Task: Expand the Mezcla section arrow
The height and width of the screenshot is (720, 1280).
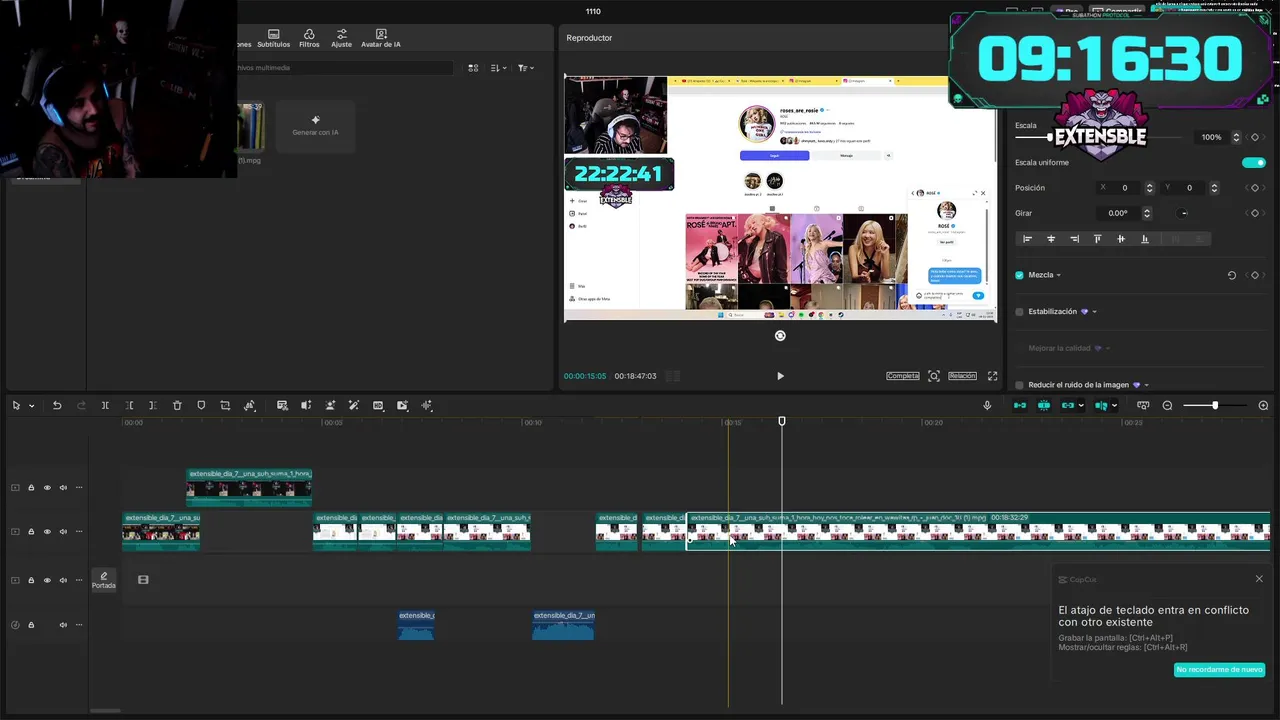Action: click(1058, 276)
